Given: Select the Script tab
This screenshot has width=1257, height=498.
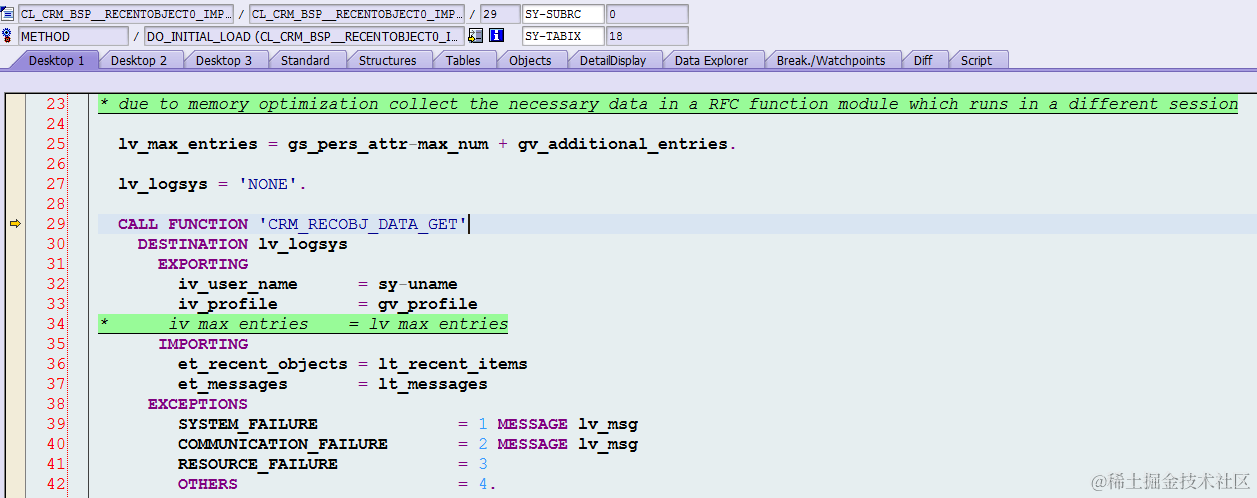Looking at the screenshot, I should (976, 60).
